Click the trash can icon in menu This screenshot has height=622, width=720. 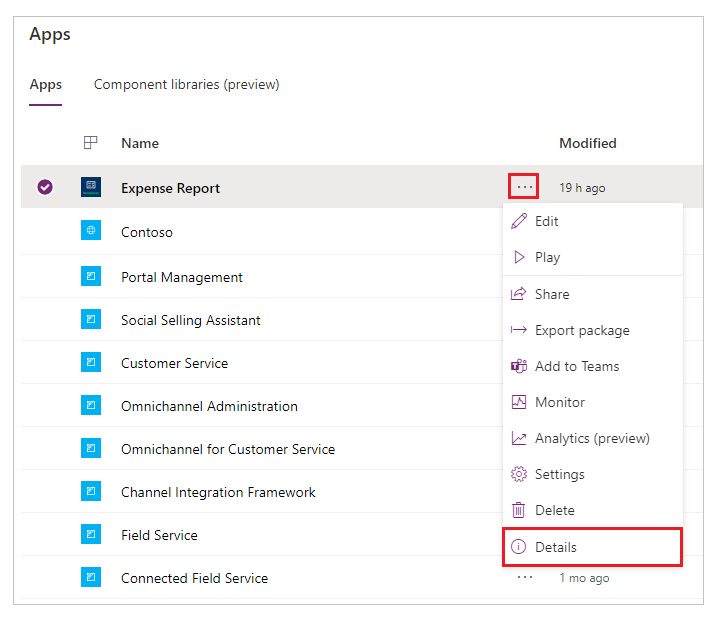[518, 510]
